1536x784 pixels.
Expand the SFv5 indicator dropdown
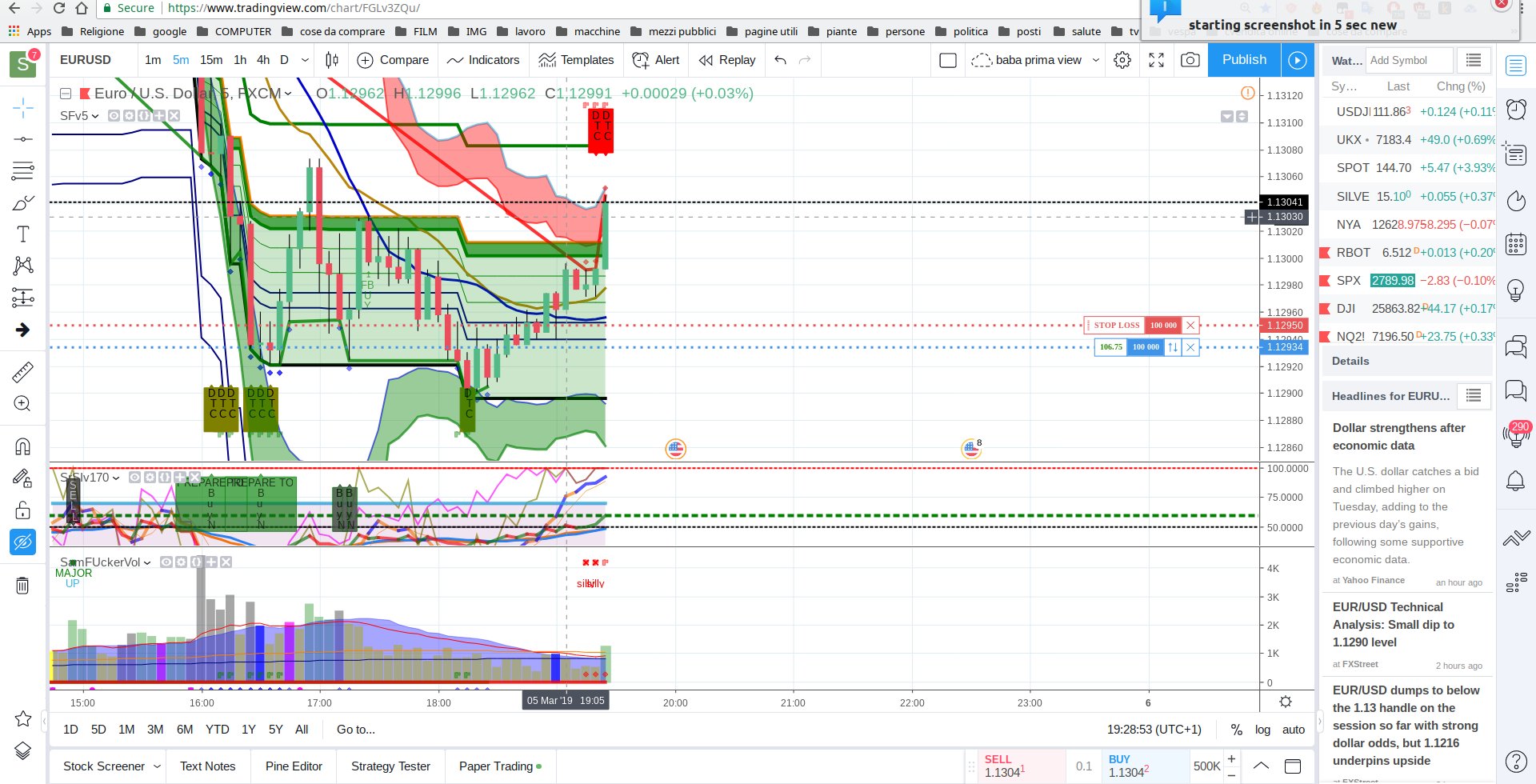point(94,116)
